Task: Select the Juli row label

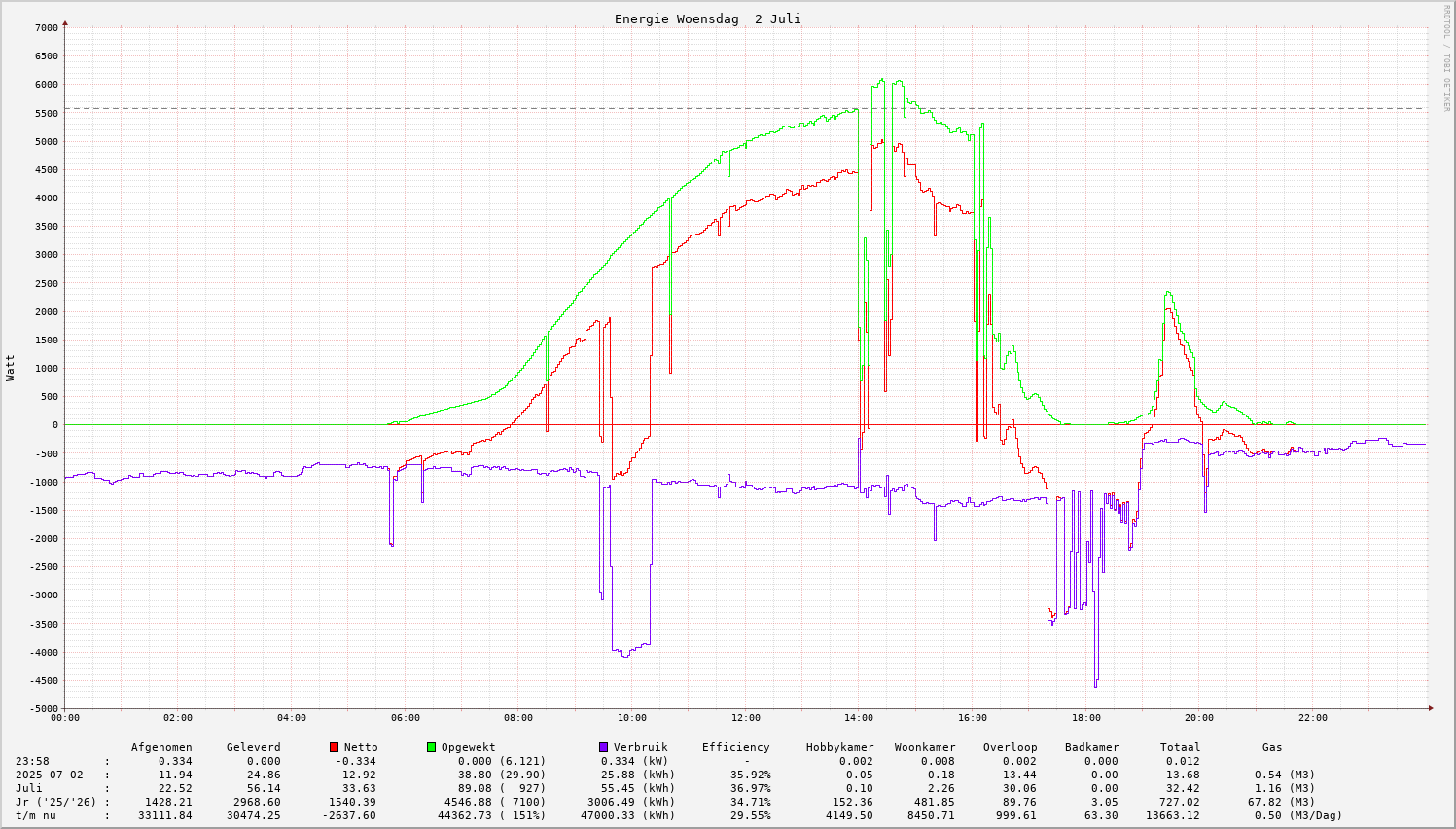Action: point(31,788)
